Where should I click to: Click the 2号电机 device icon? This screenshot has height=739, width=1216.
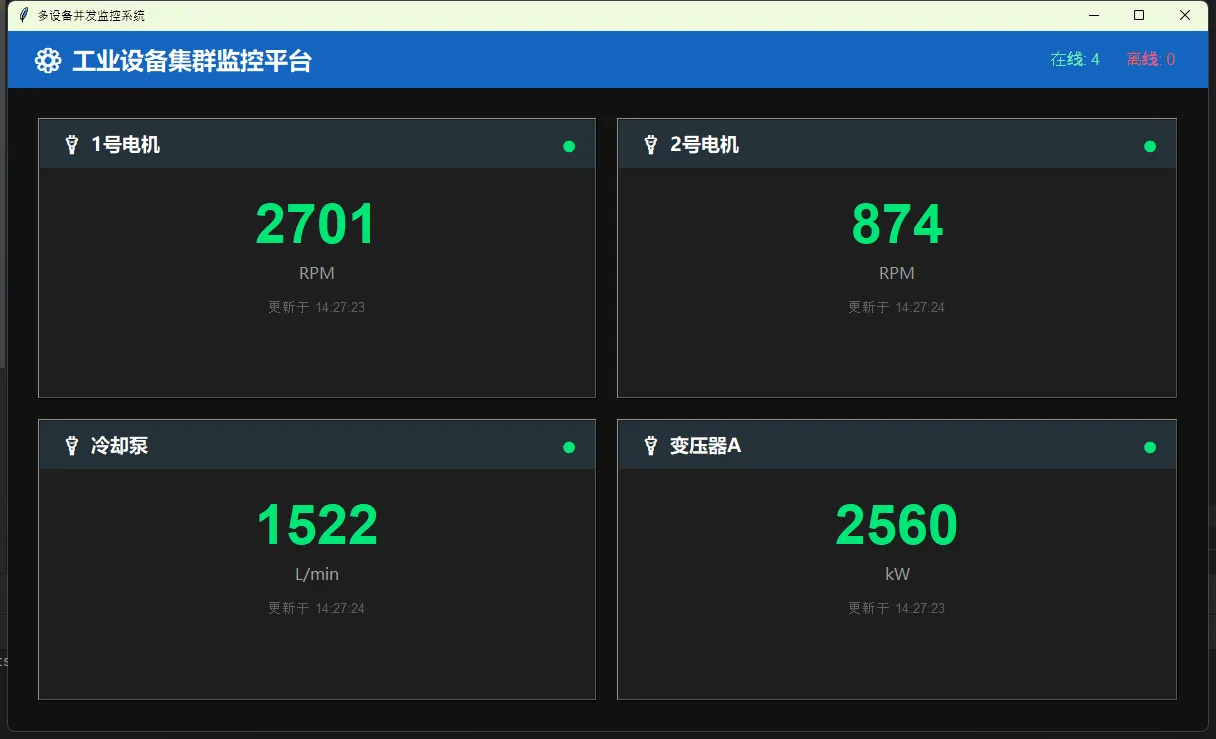point(651,145)
